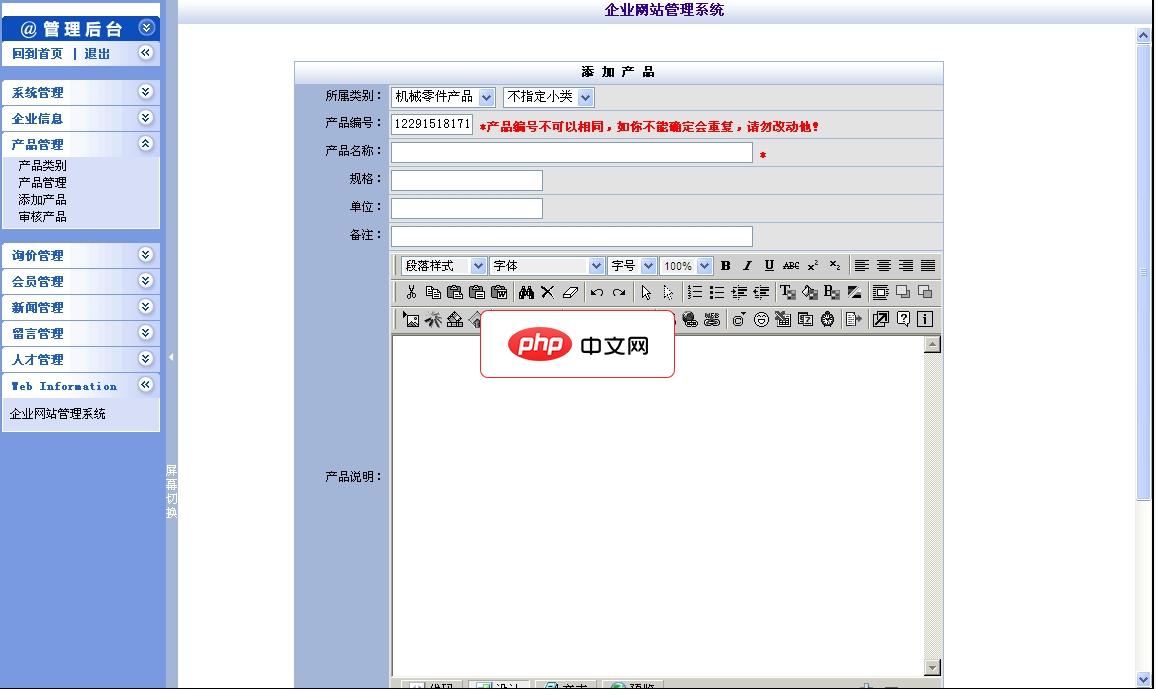Toggle bold formatting in the editor

tap(725, 266)
